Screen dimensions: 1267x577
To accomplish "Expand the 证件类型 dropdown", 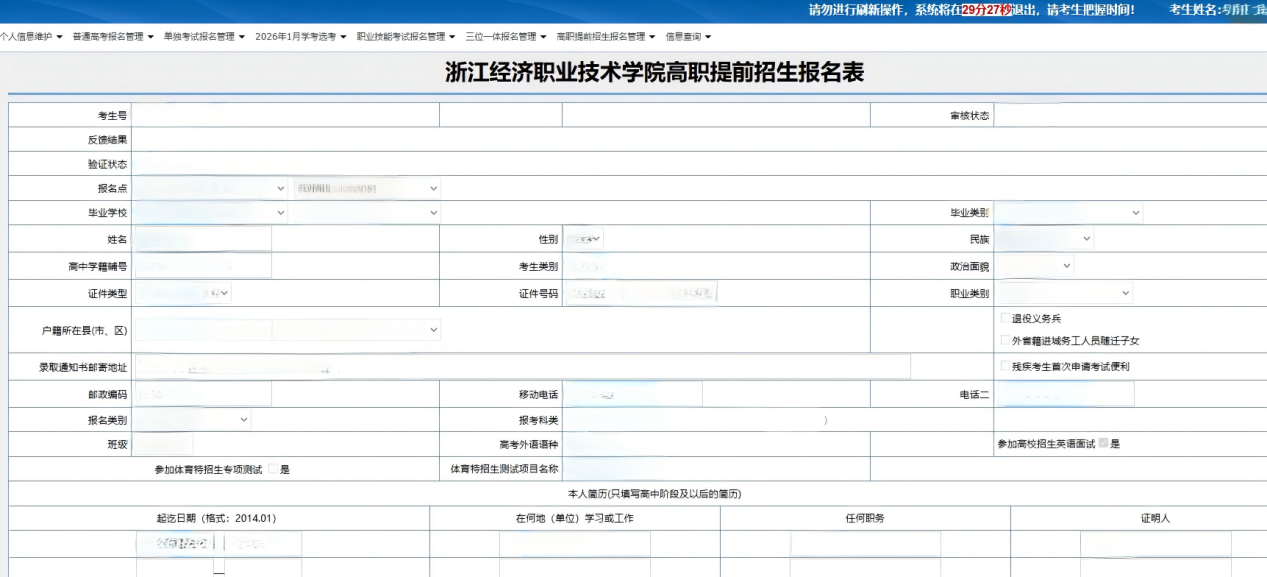I will 183,292.
